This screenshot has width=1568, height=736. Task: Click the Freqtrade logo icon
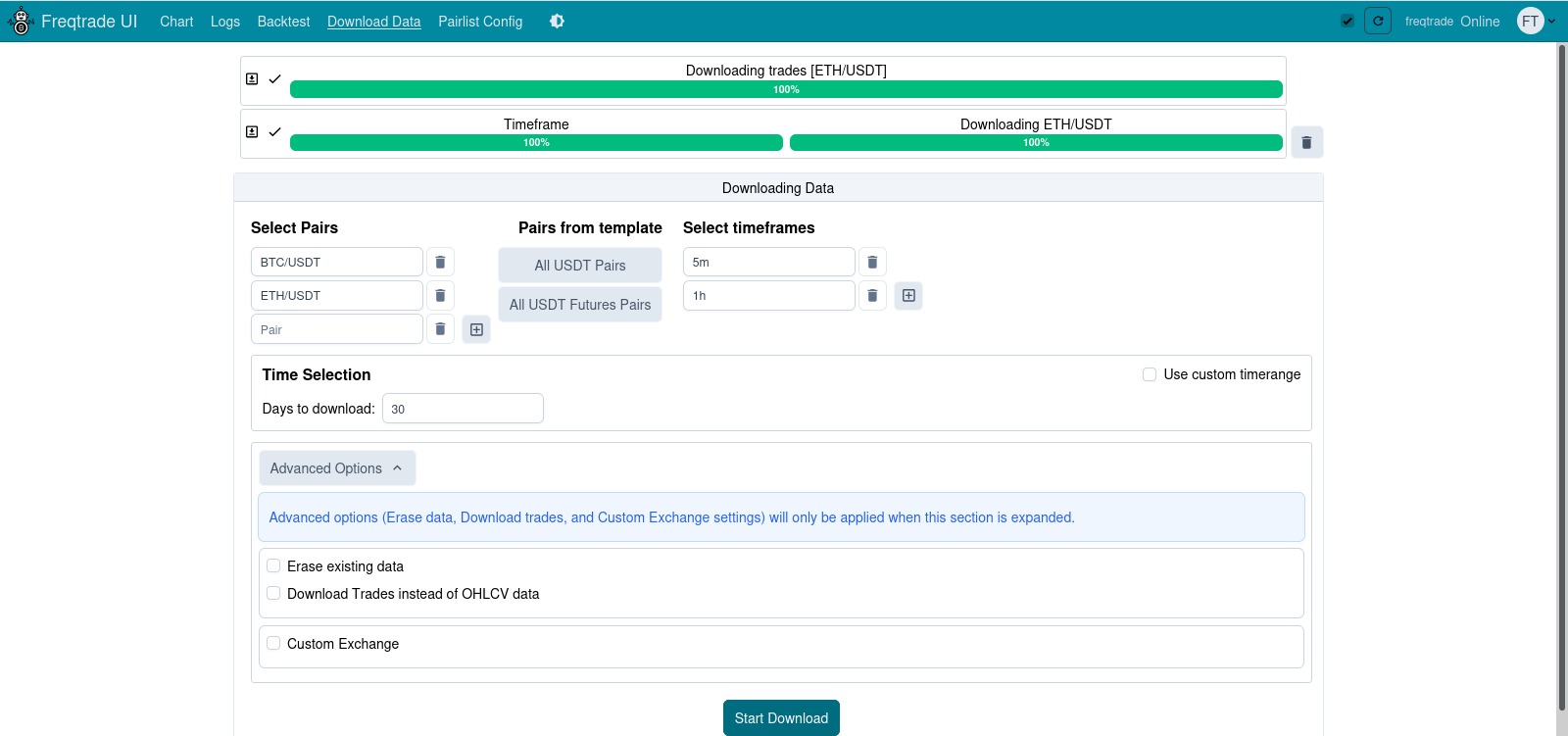click(x=21, y=21)
